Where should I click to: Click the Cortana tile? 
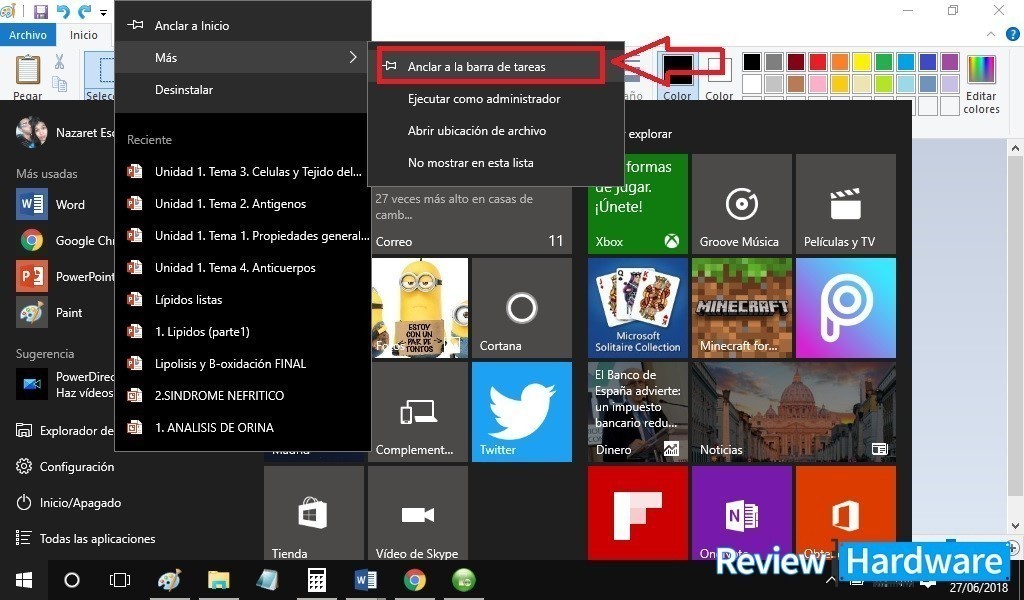(x=521, y=307)
